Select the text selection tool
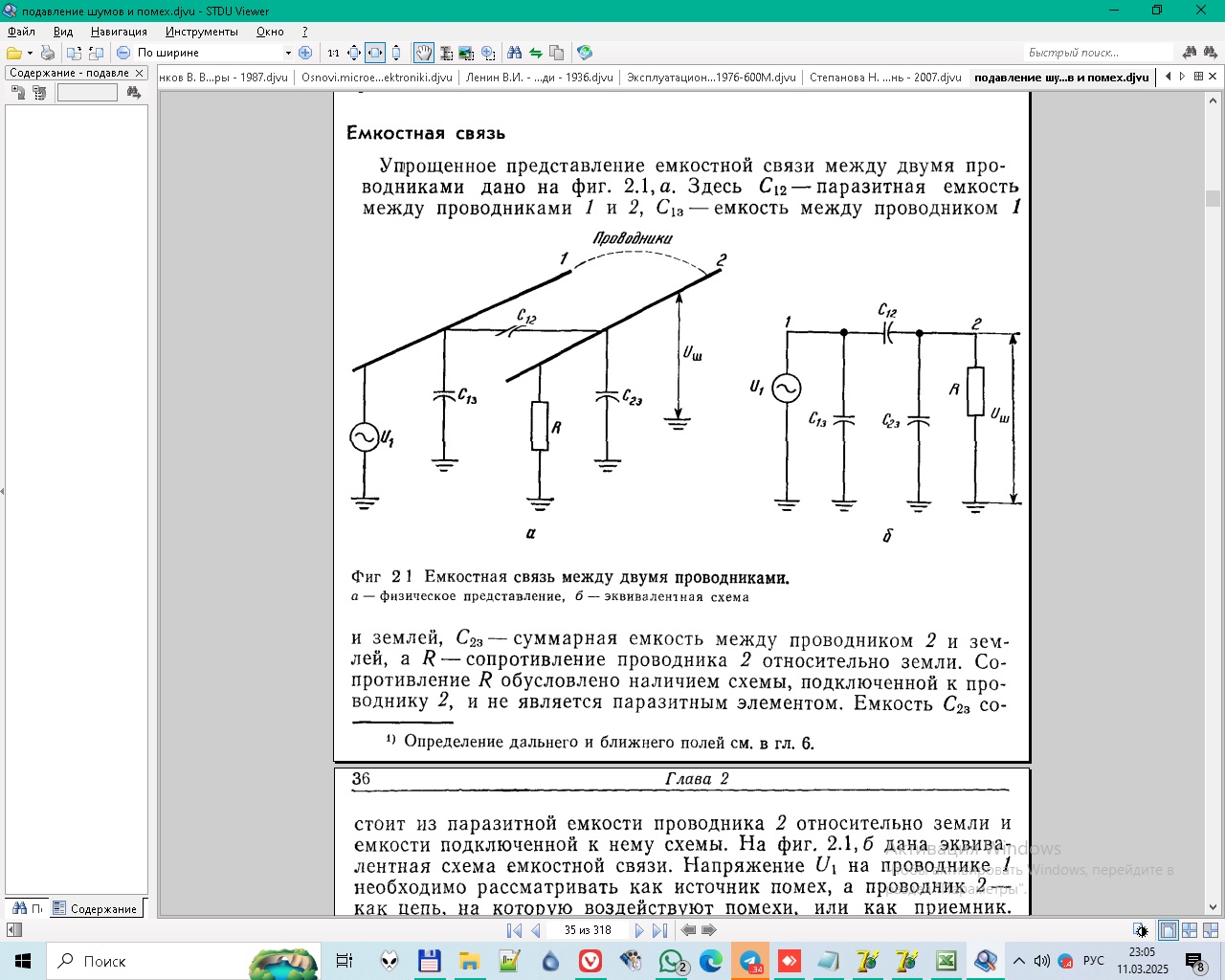Image resolution: width=1225 pixels, height=980 pixels. tap(446, 53)
